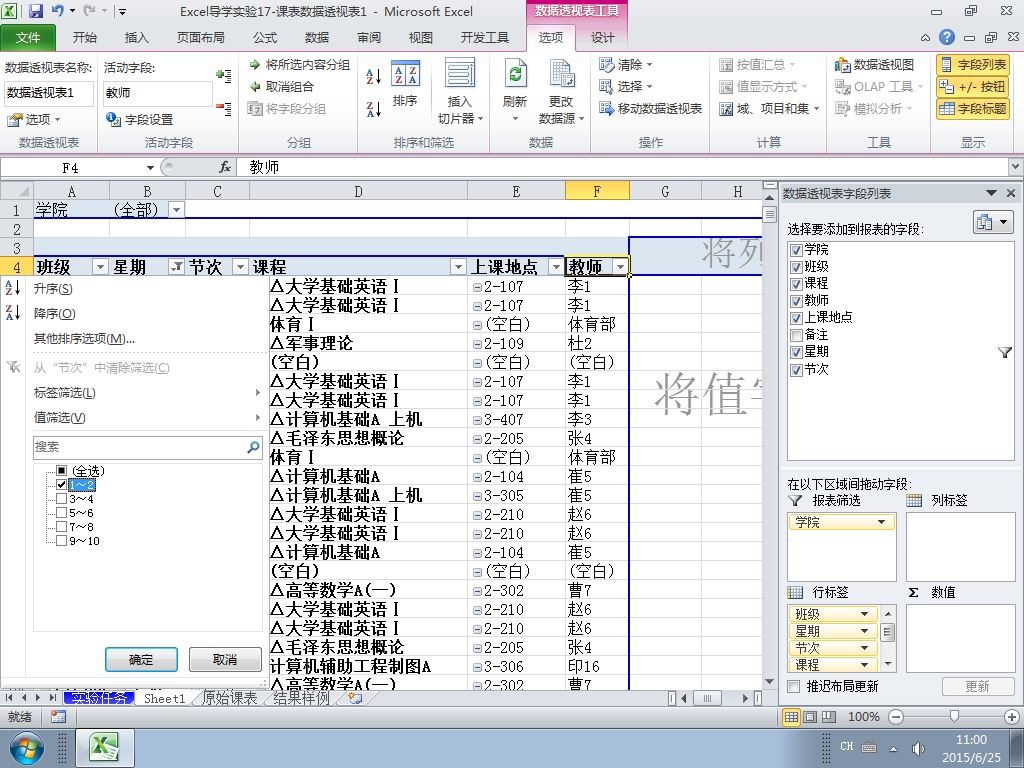Click collapse entire field icon
This screenshot has width=1024, height=768.
(223, 108)
